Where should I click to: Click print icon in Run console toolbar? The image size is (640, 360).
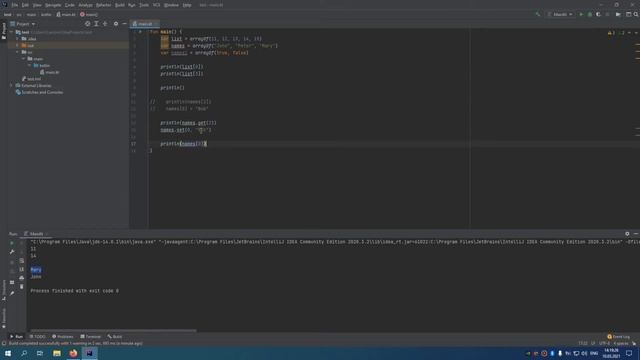[22, 278]
